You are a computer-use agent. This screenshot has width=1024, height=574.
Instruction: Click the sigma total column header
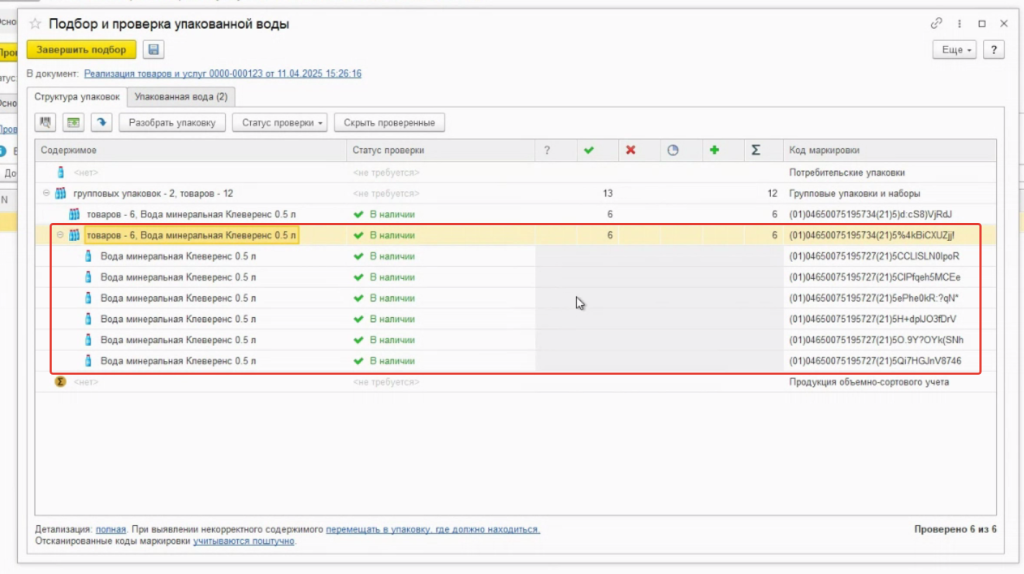pyautogui.click(x=756, y=150)
